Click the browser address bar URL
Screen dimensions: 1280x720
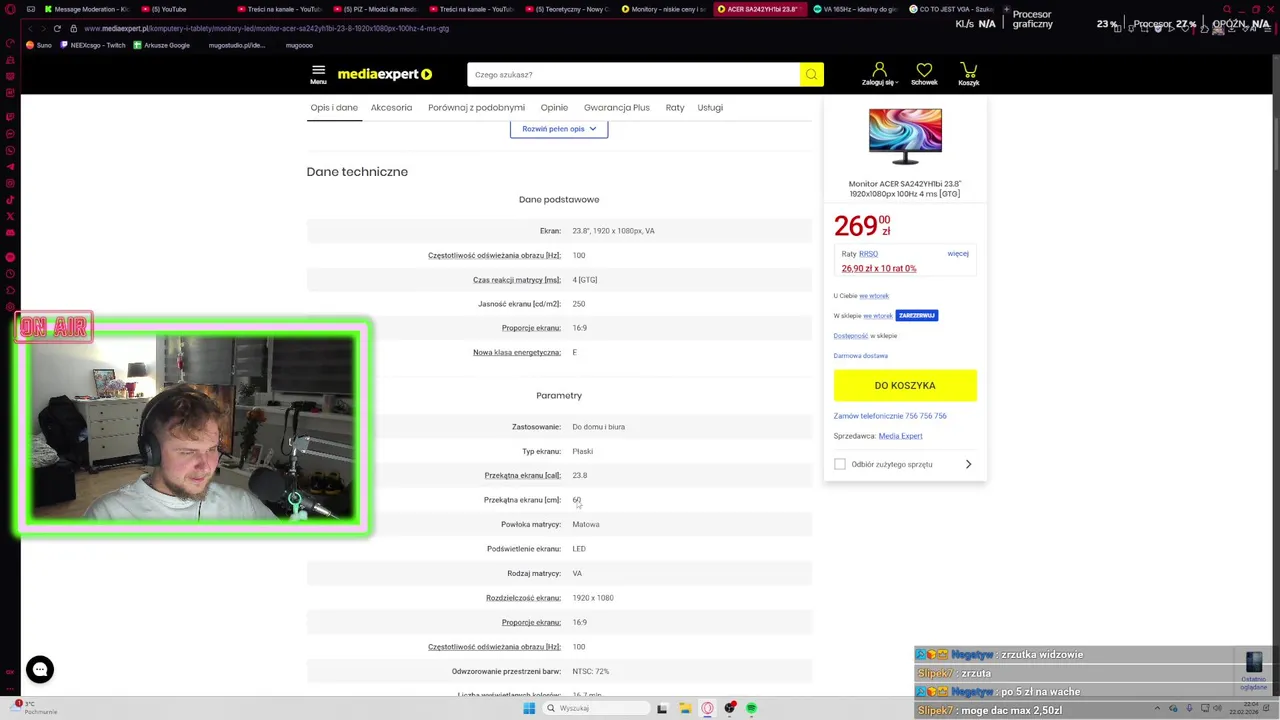pyautogui.click(x=267, y=28)
